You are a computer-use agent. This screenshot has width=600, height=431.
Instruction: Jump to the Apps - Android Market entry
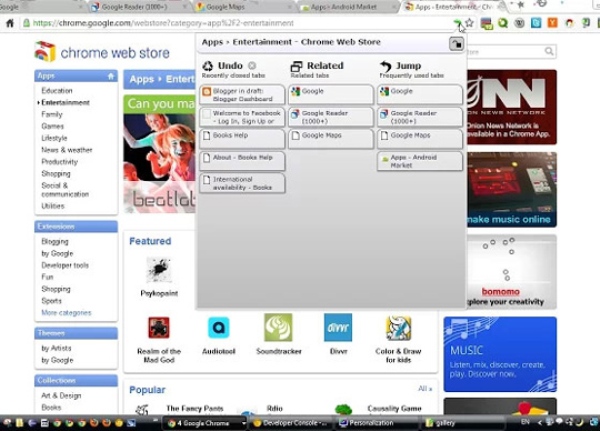click(x=420, y=161)
